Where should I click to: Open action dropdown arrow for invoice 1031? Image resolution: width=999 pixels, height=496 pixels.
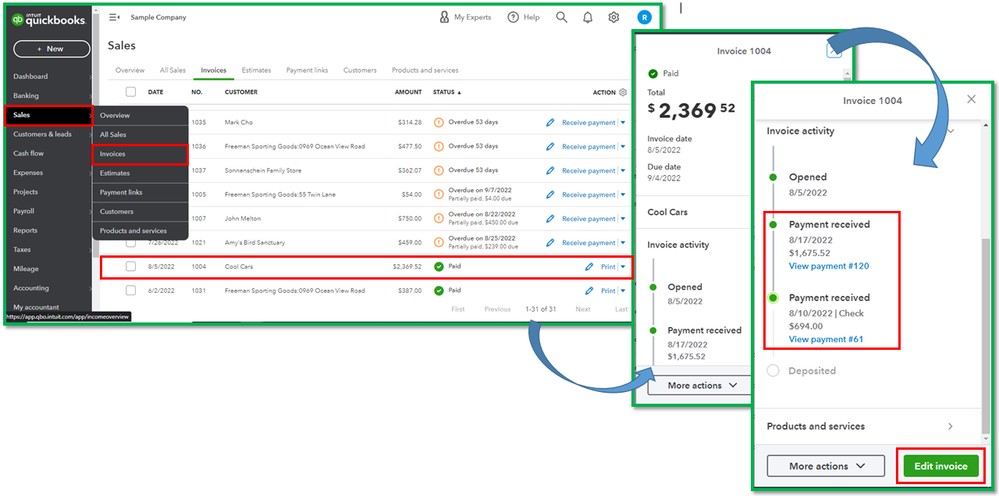click(x=622, y=290)
